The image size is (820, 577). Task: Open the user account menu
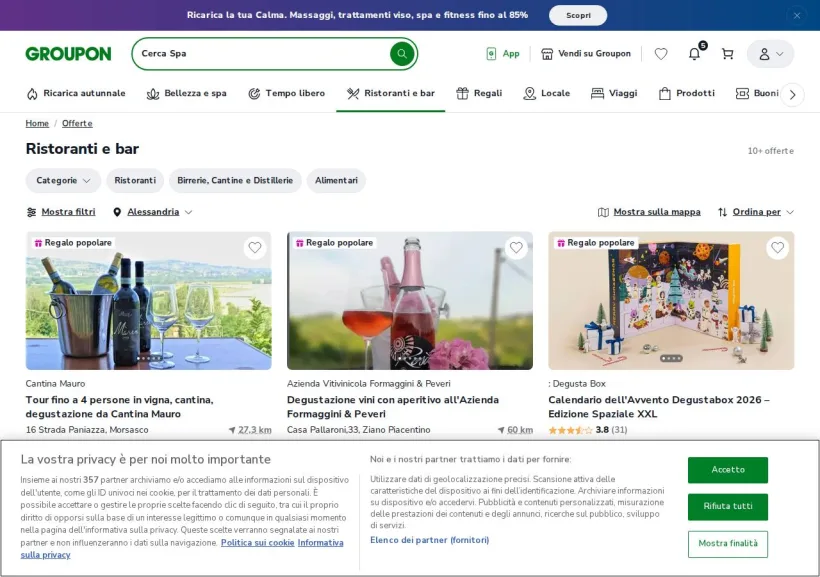770,53
